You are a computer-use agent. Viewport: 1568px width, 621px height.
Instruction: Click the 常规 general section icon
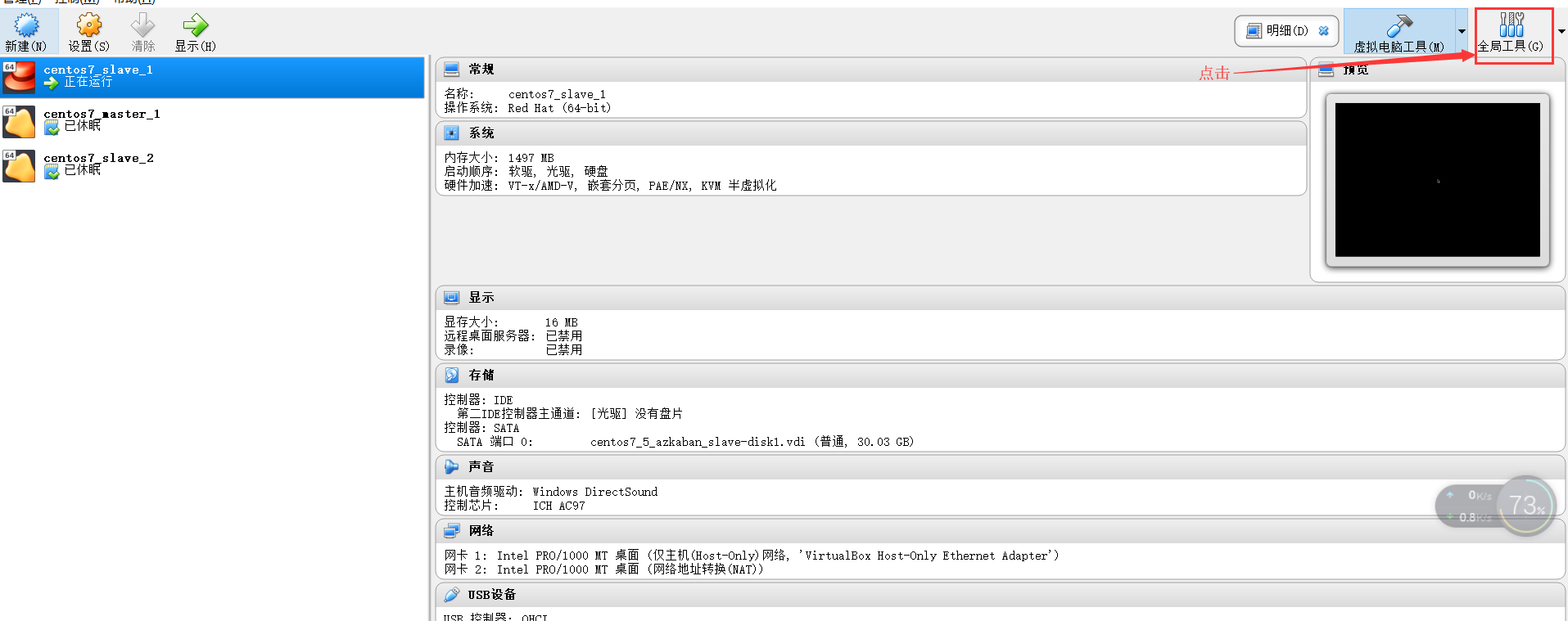point(452,70)
